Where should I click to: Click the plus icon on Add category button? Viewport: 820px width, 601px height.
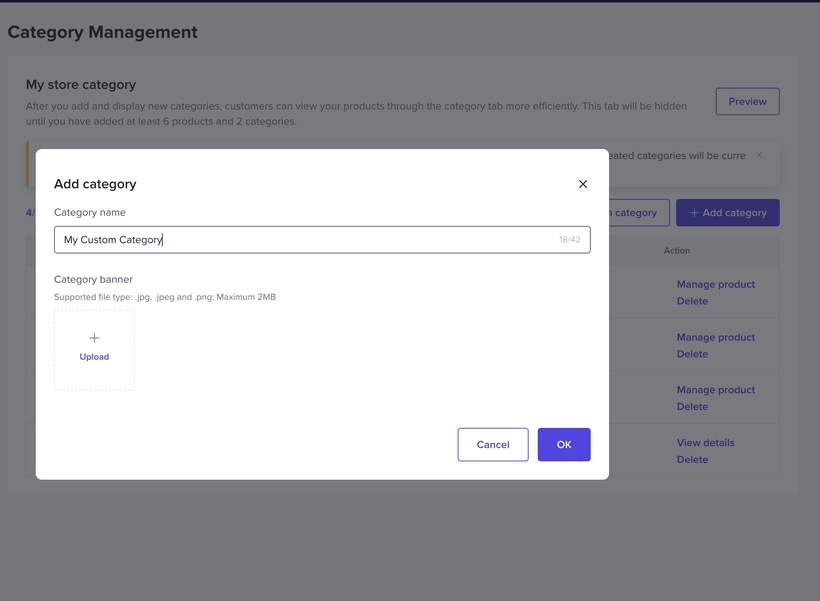694,213
